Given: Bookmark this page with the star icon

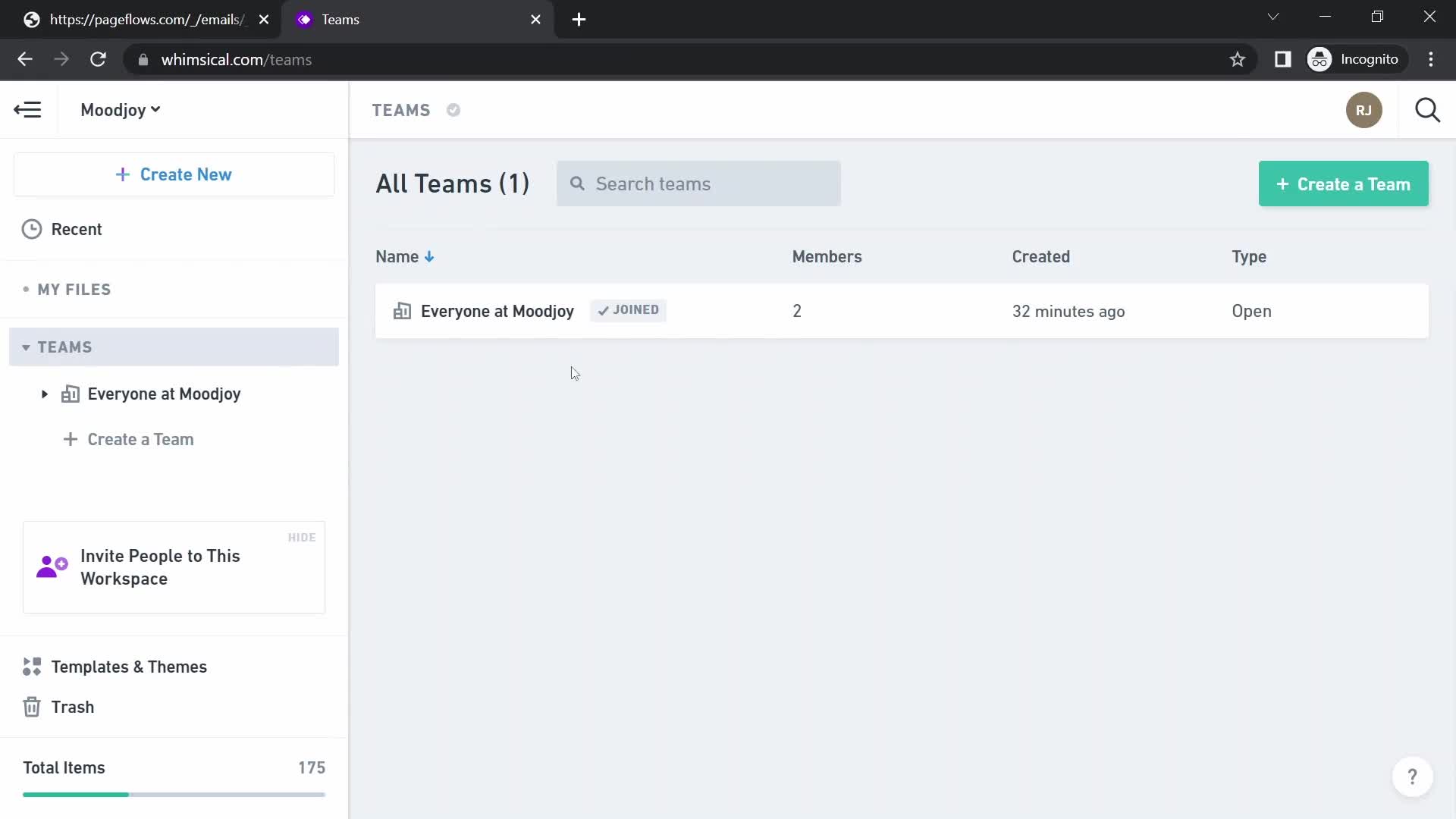Looking at the screenshot, I should tap(1237, 60).
